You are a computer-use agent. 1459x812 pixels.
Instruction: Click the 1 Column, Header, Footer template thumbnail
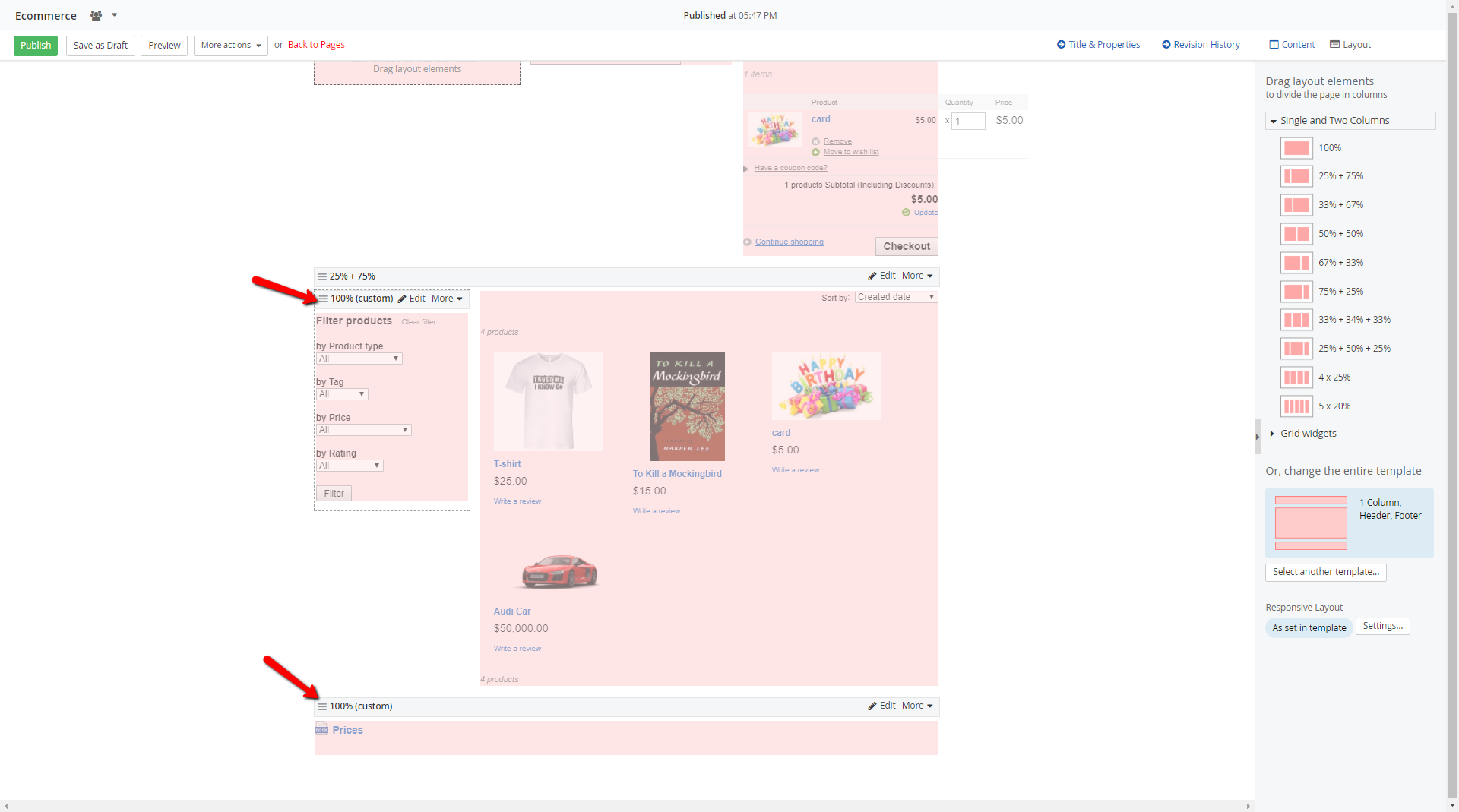1311,523
